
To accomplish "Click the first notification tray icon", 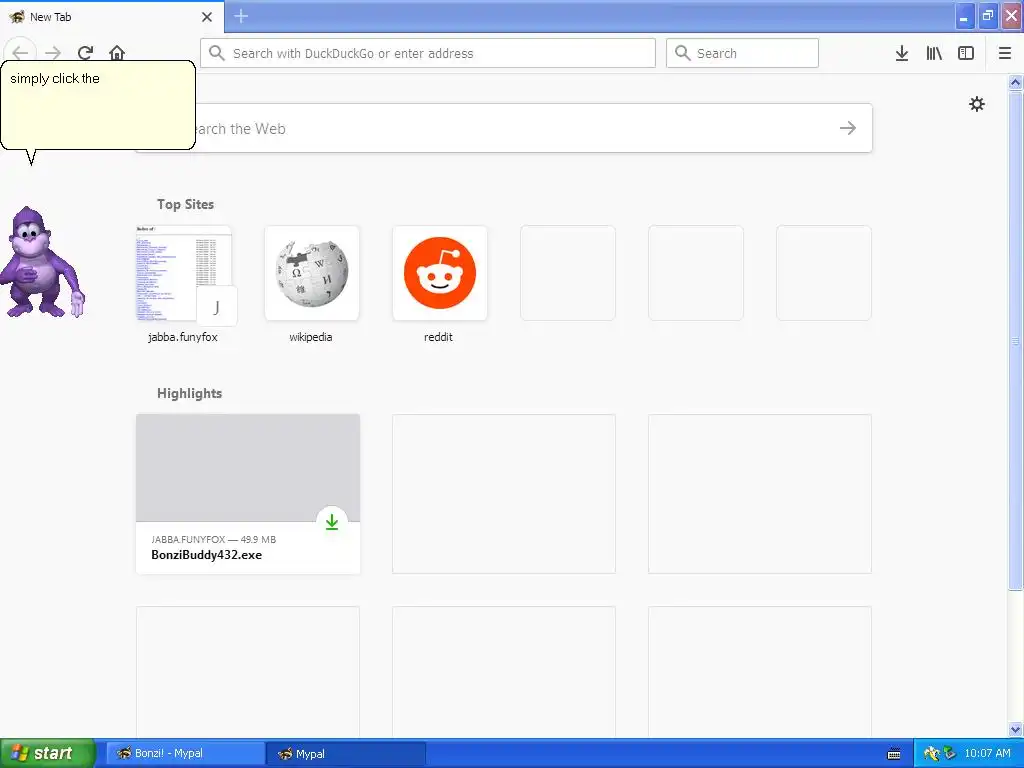I will [931, 754].
